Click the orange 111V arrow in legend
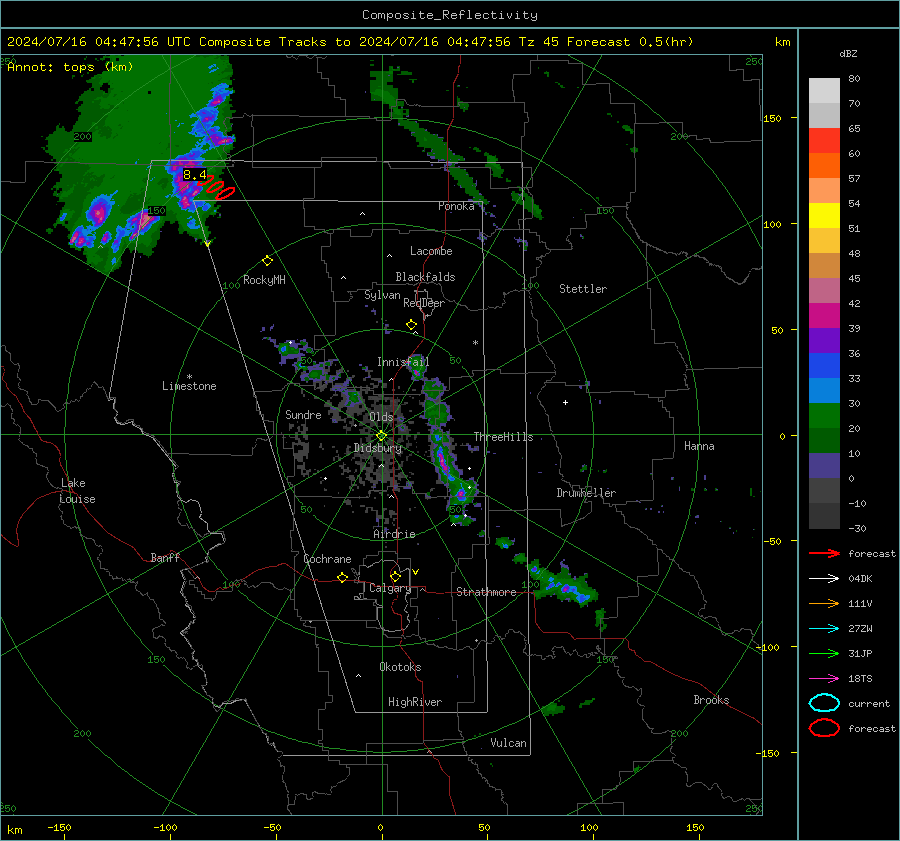The height and width of the screenshot is (841, 900). (824, 603)
